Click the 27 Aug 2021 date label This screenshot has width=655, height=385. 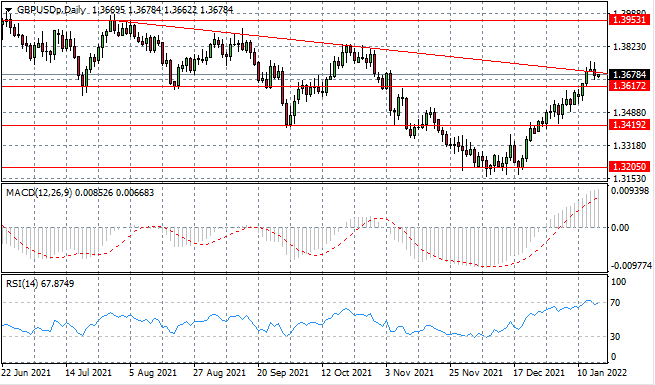tap(218, 372)
